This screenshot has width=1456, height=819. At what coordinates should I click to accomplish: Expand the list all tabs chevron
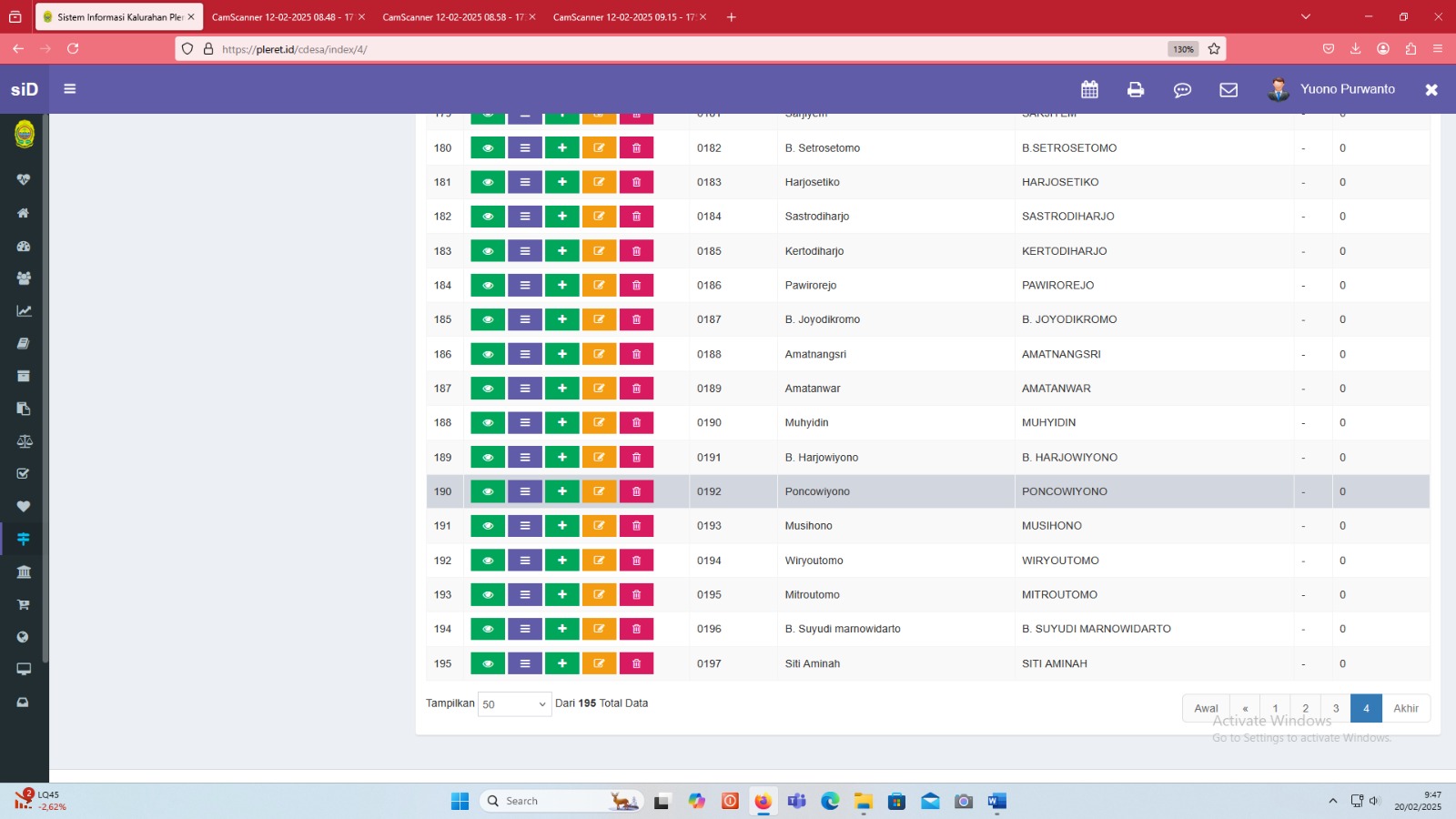1306,17
